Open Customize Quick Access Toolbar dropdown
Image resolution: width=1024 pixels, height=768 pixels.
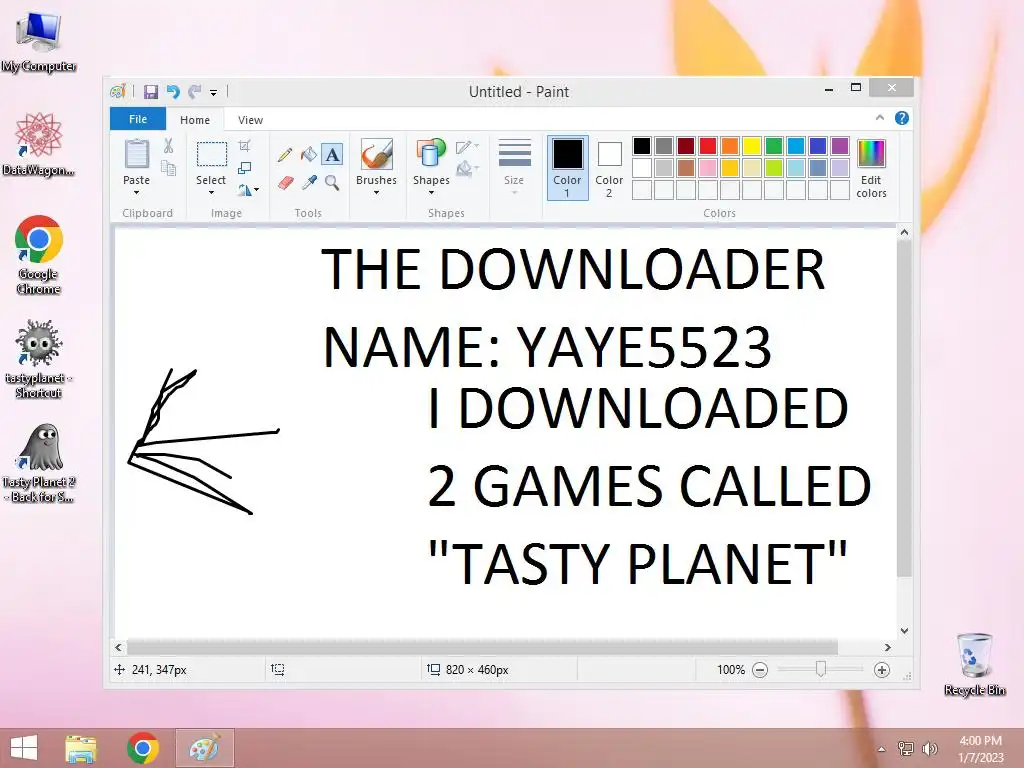click(214, 93)
